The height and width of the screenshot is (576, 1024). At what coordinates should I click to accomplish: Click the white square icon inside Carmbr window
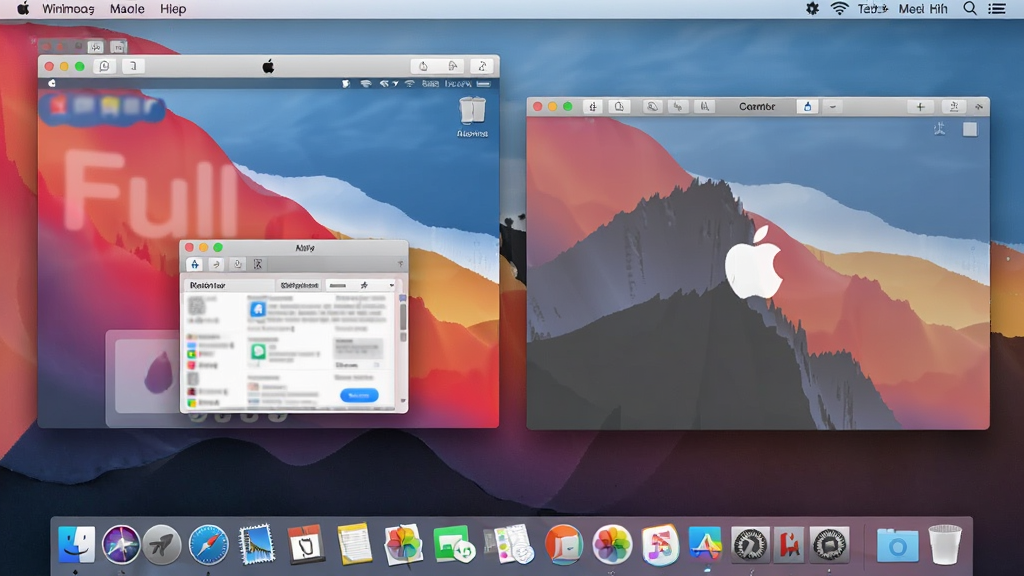coord(970,129)
